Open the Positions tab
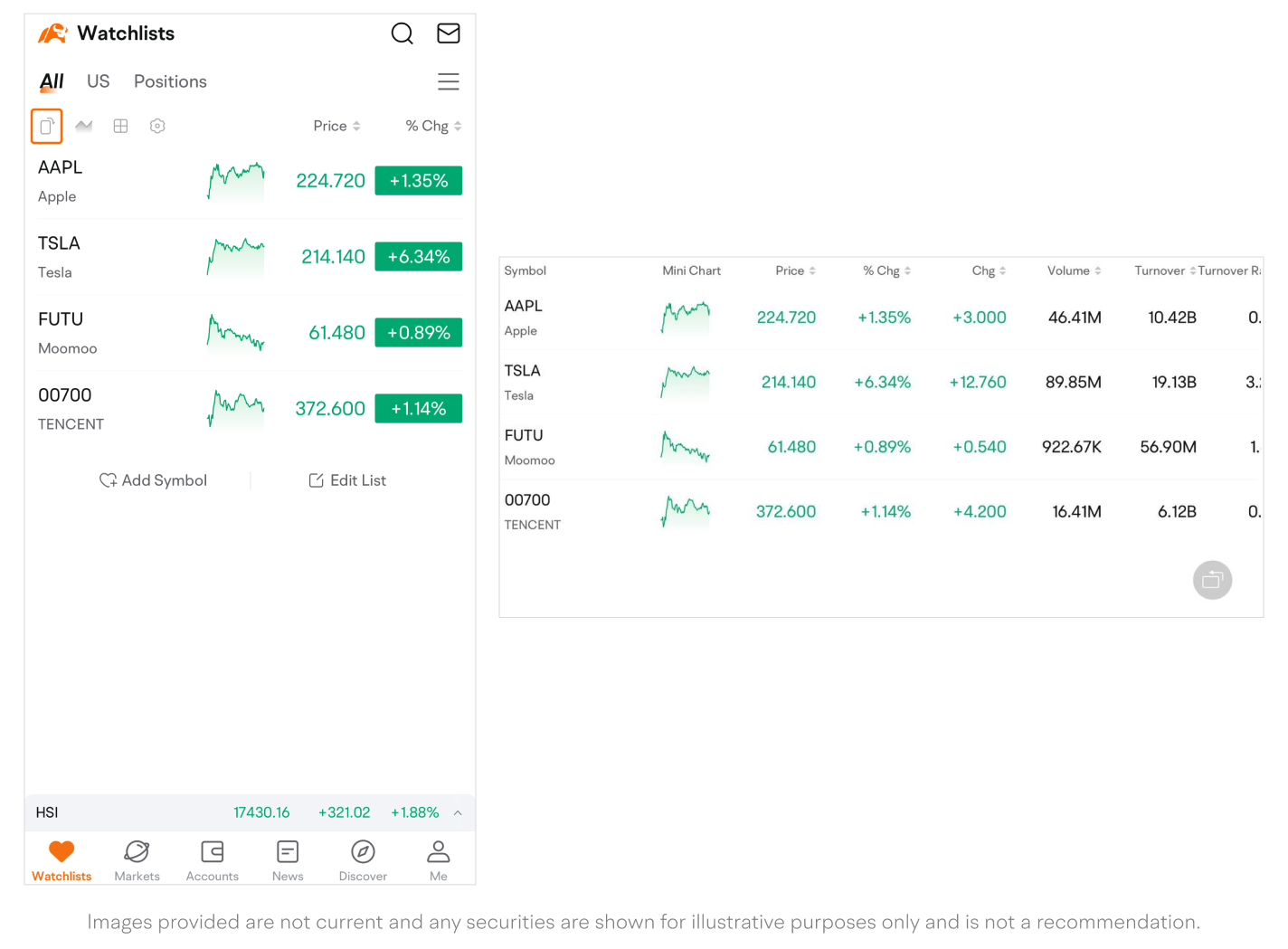The width and height of the screenshot is (1288, 949). coord(170,81)
